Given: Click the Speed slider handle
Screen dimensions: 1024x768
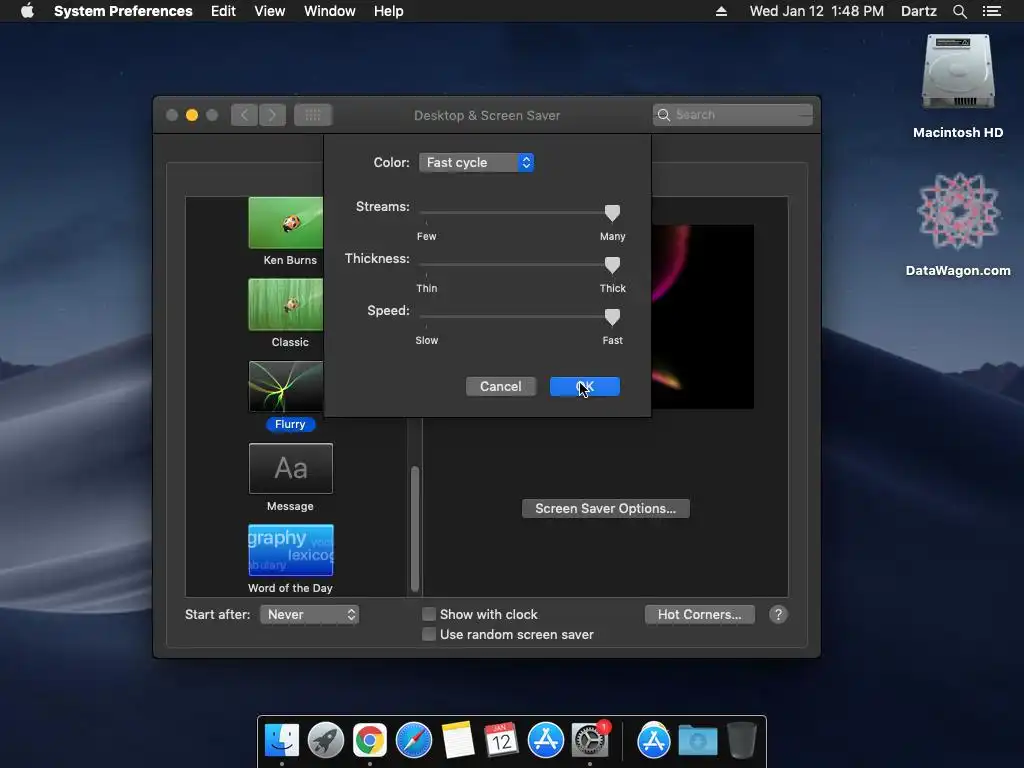Looking at the screenshot, I should 612,317.
